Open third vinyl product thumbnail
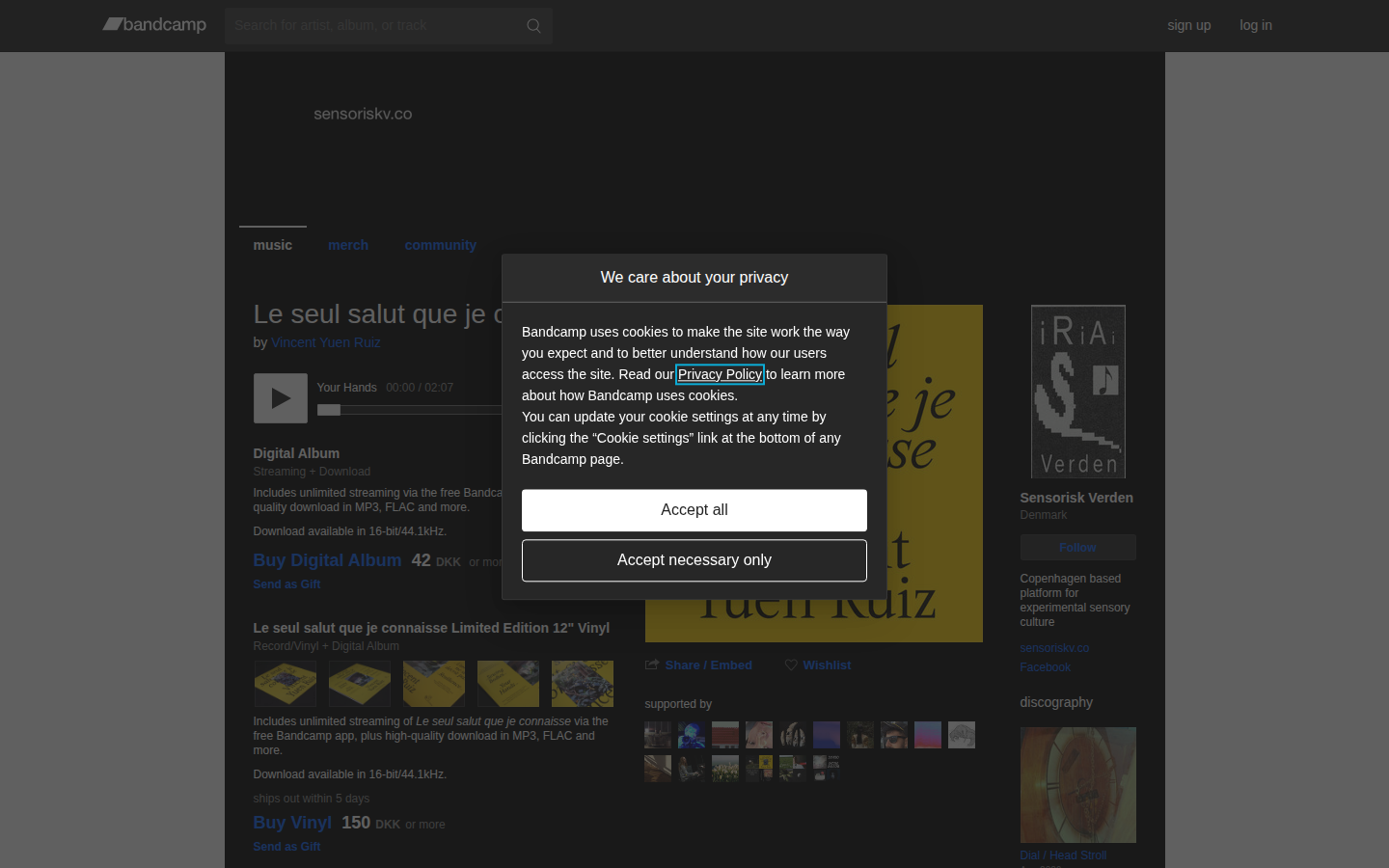The width and height of the screenshot is (1389, 868). coord(433,684)
